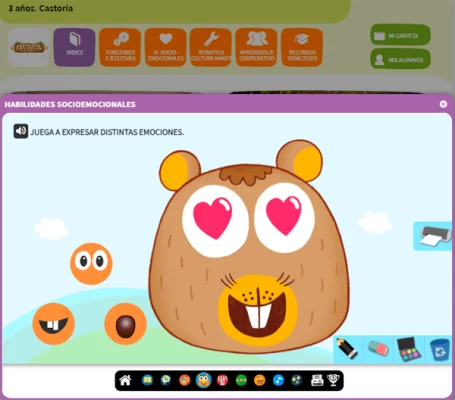Open the Robótica Cultura Maker section
The height and width of the screenshot is (400, 455).
(x=211, y=47)
